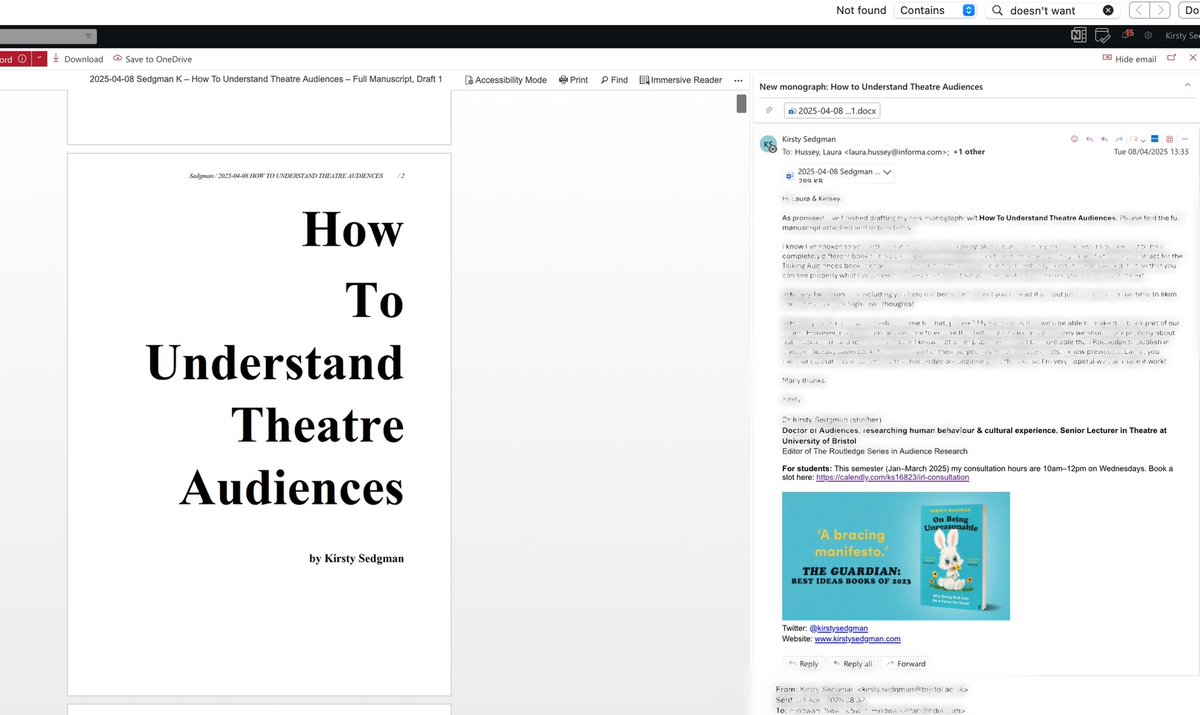Click Download in the preview toolbar
Viewport: 1200px width, 715px height.
77,59
